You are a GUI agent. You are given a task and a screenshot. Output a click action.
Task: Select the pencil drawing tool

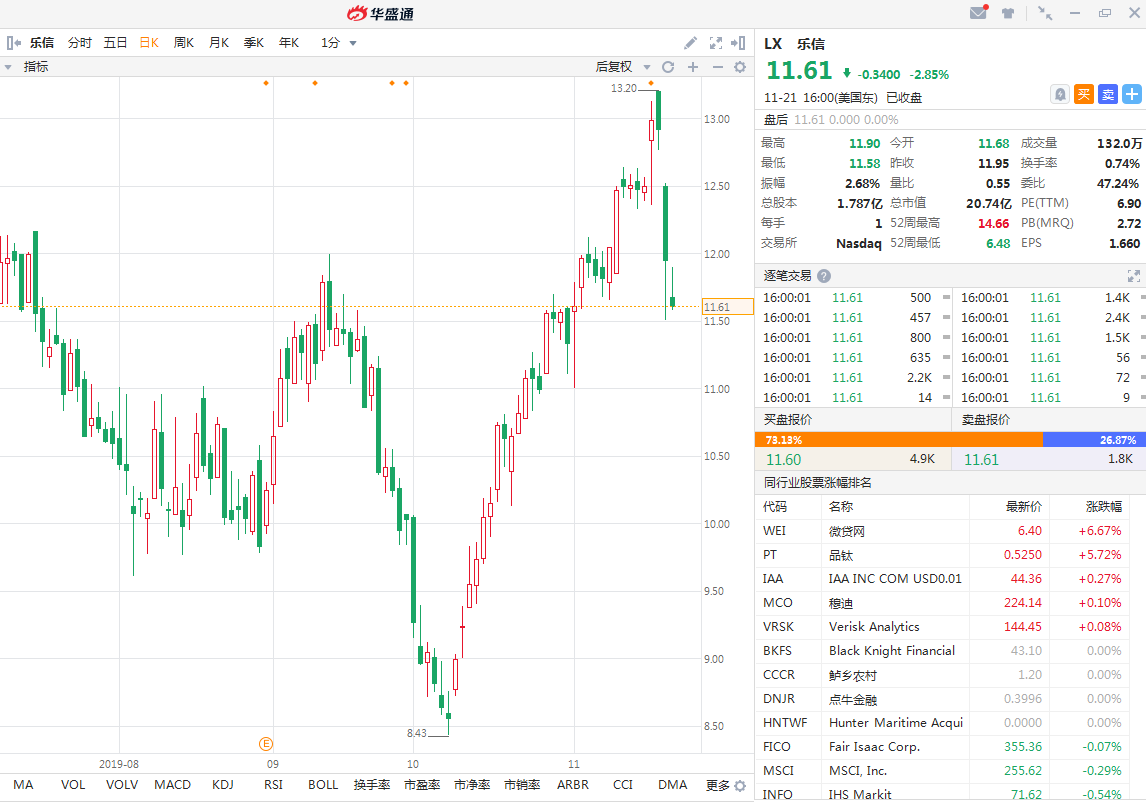[690, 43]
